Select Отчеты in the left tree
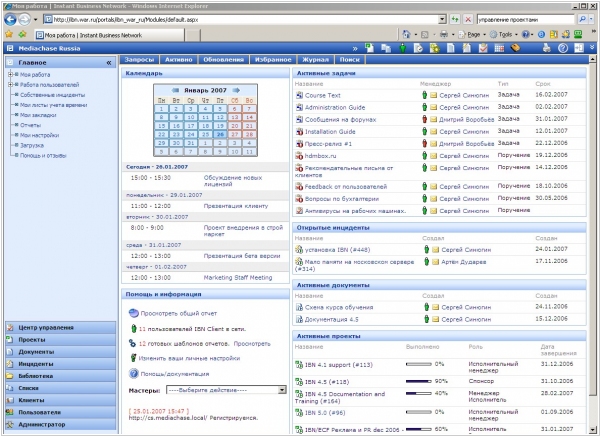Screen dimensions: 600x436 pos(30,125)
